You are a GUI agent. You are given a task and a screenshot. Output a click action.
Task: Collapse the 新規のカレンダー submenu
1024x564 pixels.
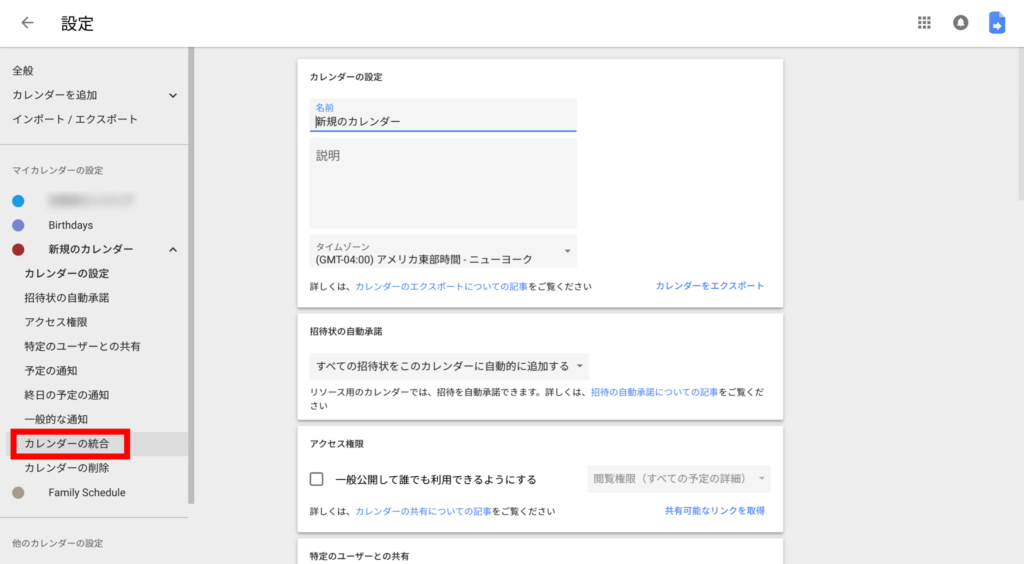click(x=172, y=249)
